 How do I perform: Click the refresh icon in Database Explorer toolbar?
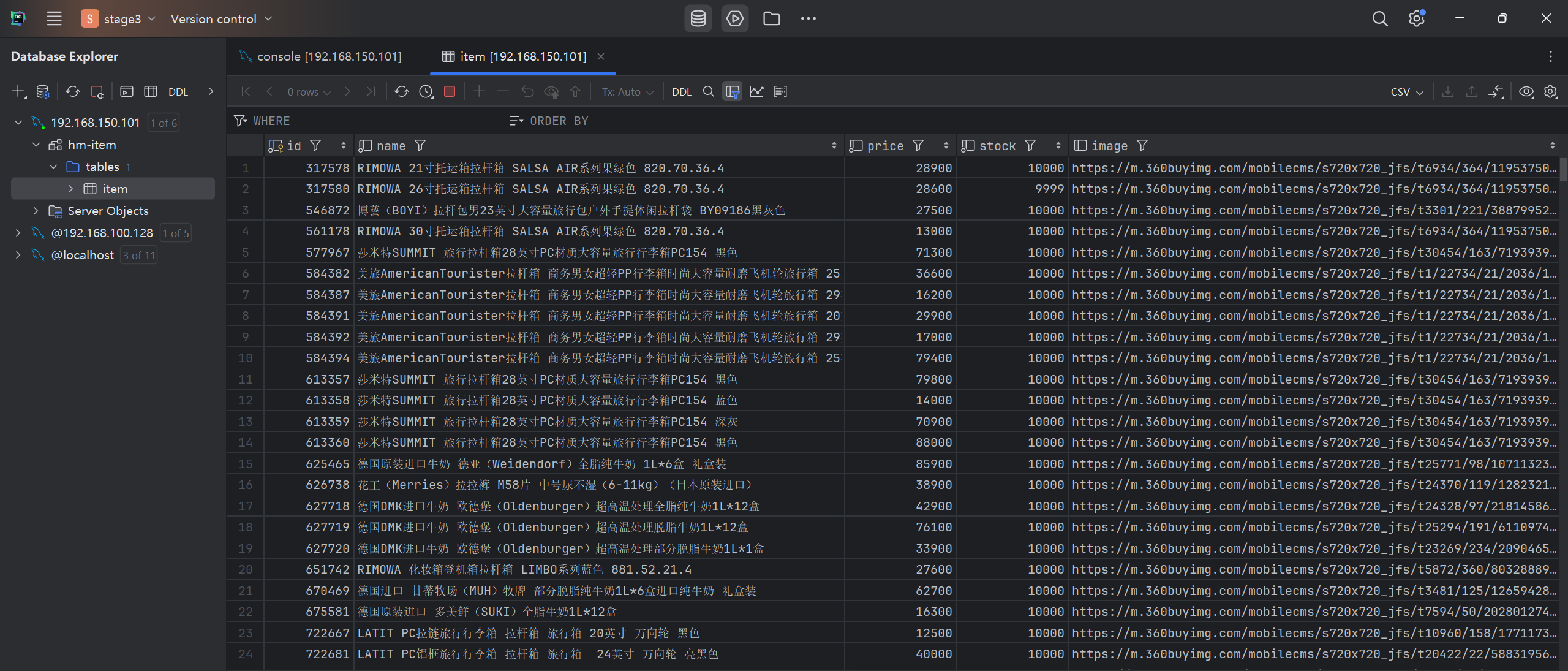(73, 92)
